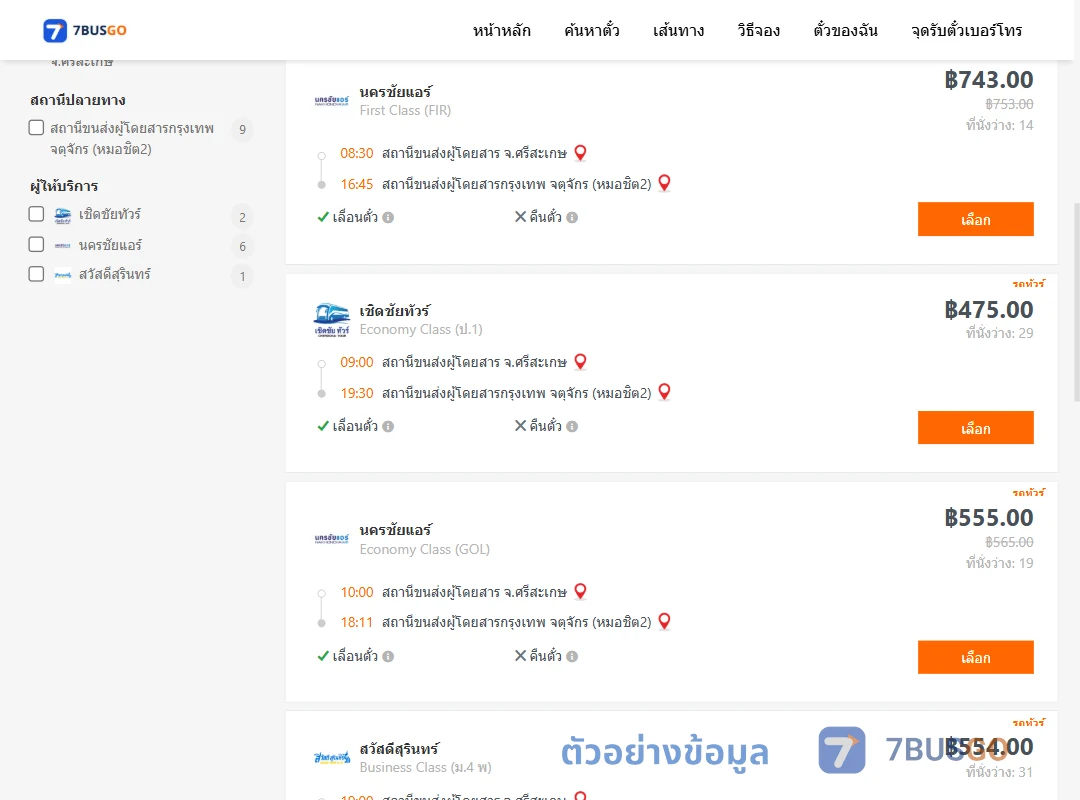The image size is (1080, 800).
Task: Click the Economy Class (ป.1) label
Action: click(x=421, y=329)
